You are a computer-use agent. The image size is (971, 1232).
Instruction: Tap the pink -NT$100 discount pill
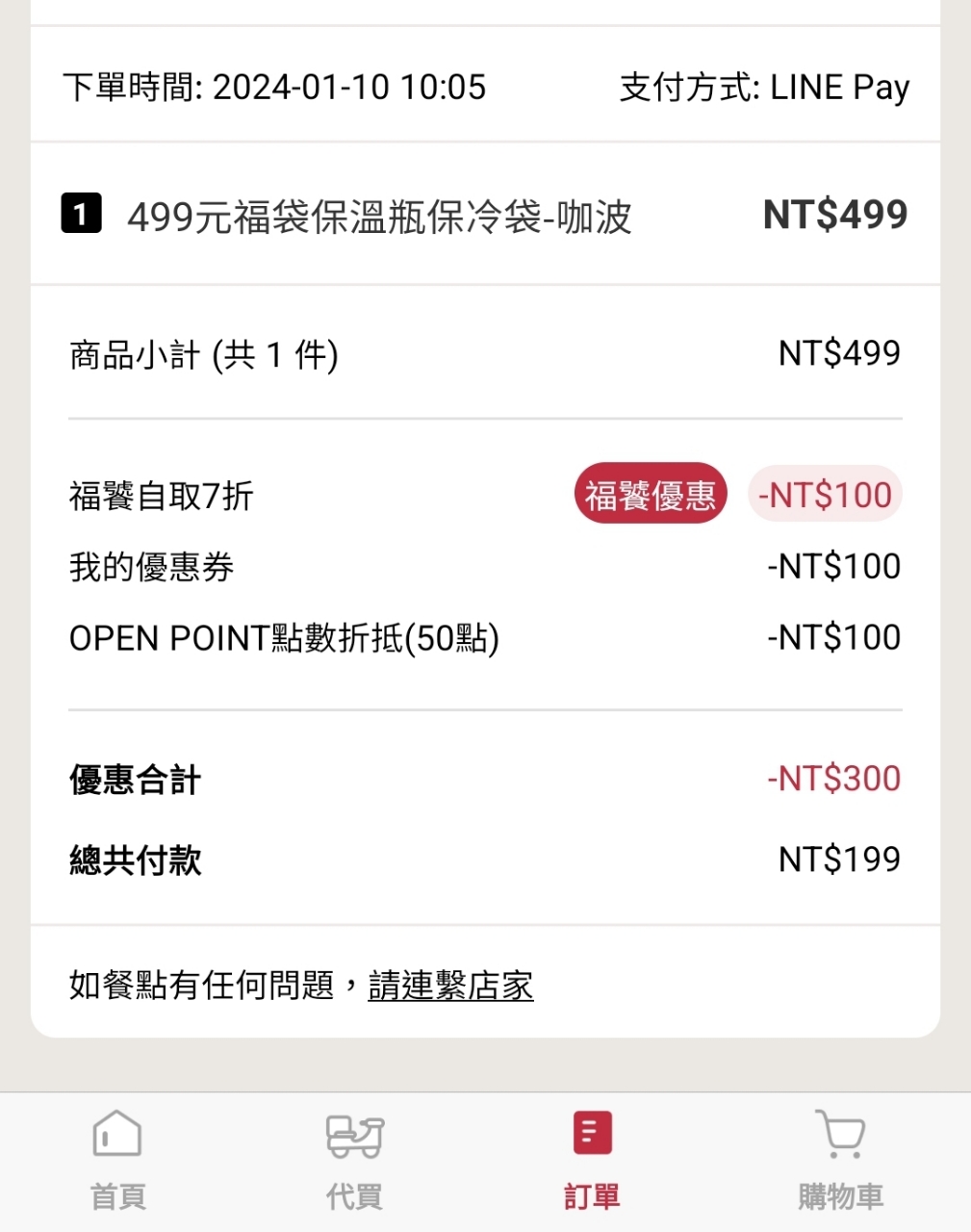[825, 495]
